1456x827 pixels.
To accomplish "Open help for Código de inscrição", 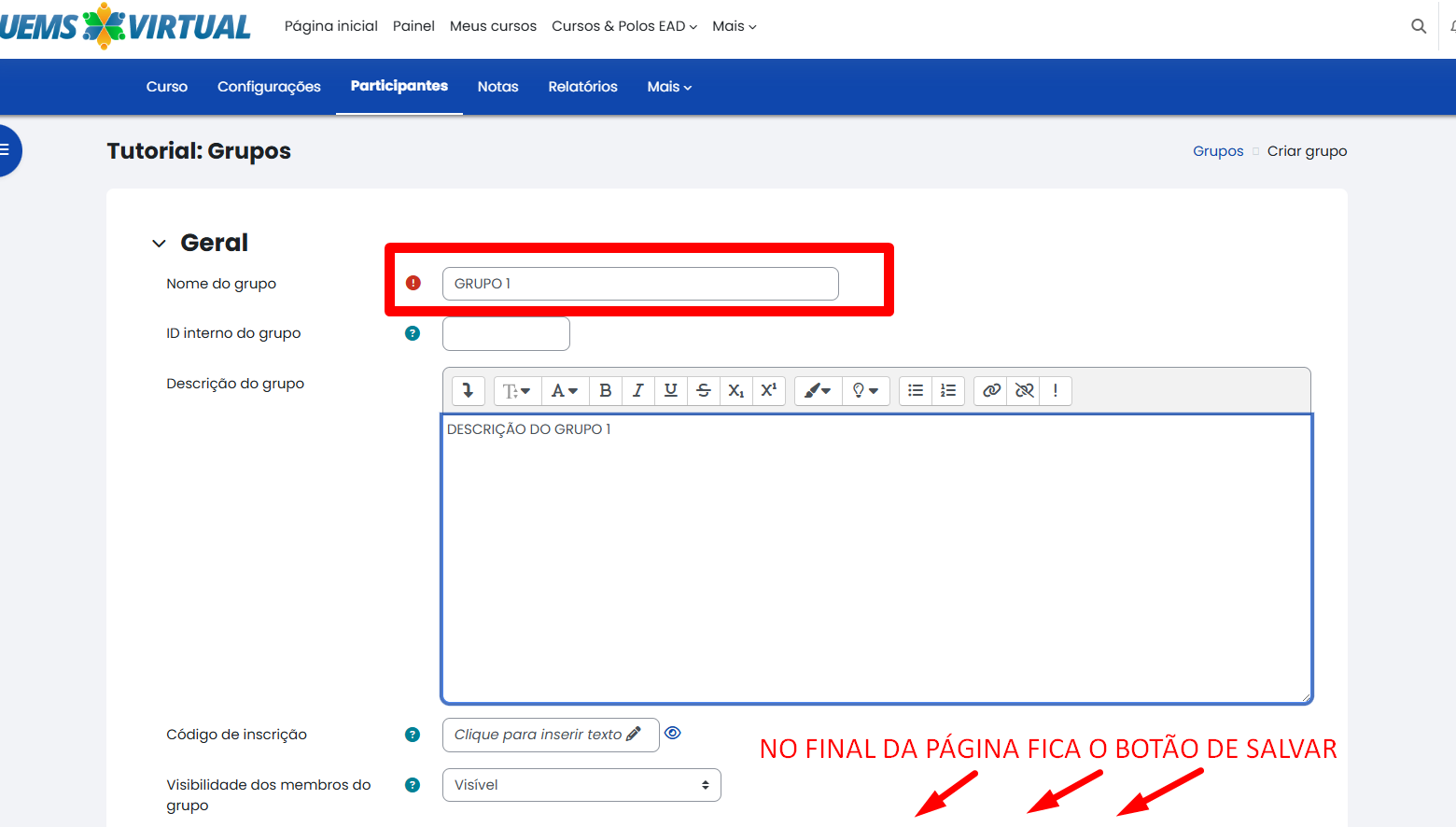I will [x=412, y=735].
